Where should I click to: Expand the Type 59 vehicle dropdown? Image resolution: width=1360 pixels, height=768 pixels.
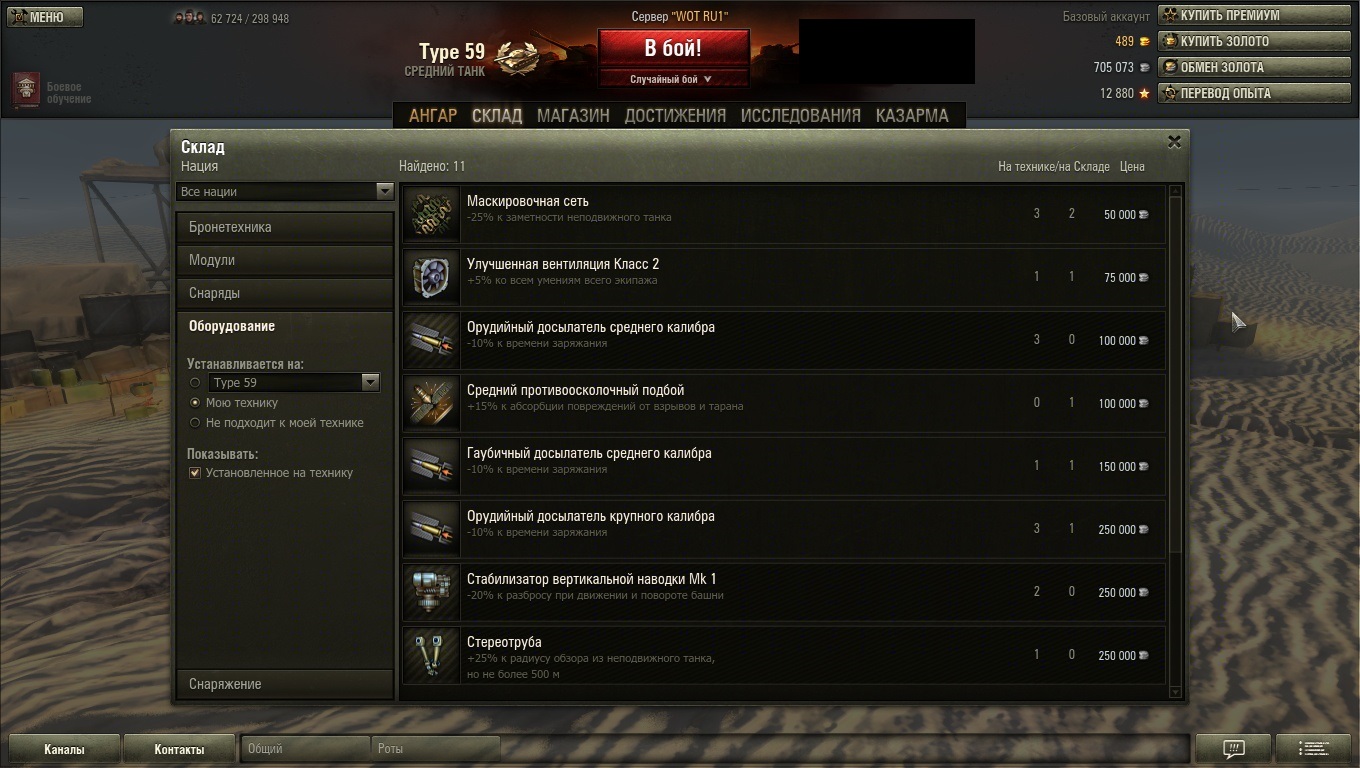click(294, 382)
